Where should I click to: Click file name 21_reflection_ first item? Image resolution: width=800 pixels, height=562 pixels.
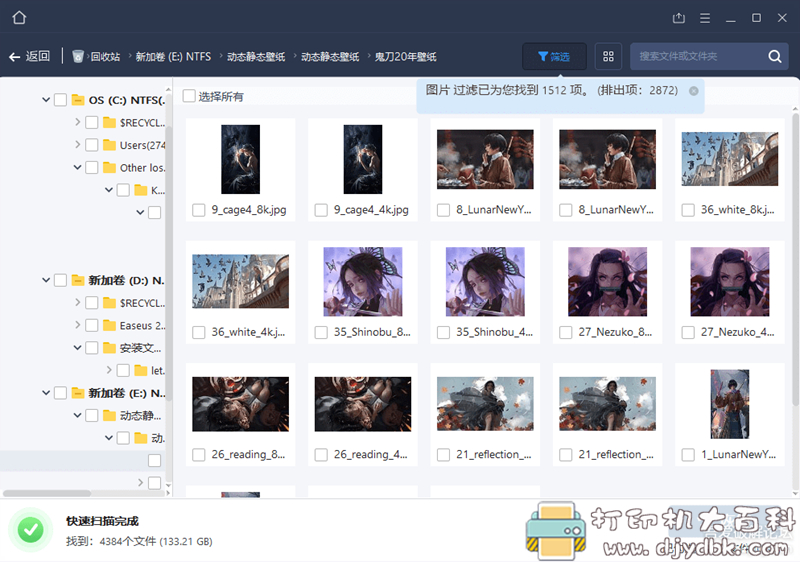pos(494,454)
